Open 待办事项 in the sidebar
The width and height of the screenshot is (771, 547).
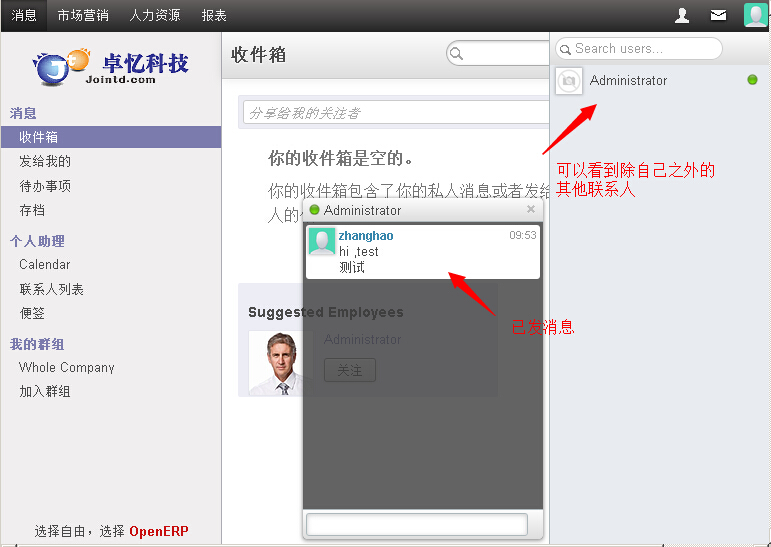pyautogui.click(x=45, y=186)
